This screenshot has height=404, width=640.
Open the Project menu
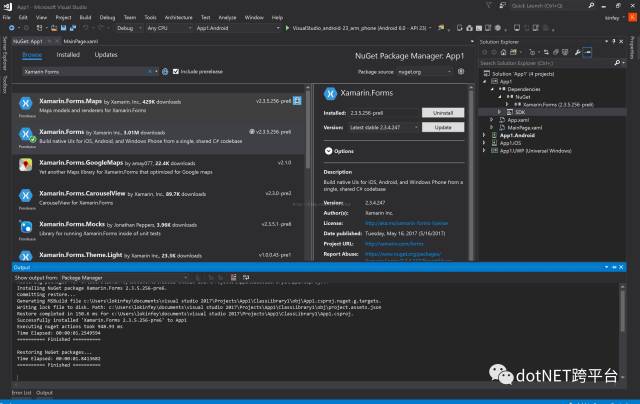click(x=63, y=18)
